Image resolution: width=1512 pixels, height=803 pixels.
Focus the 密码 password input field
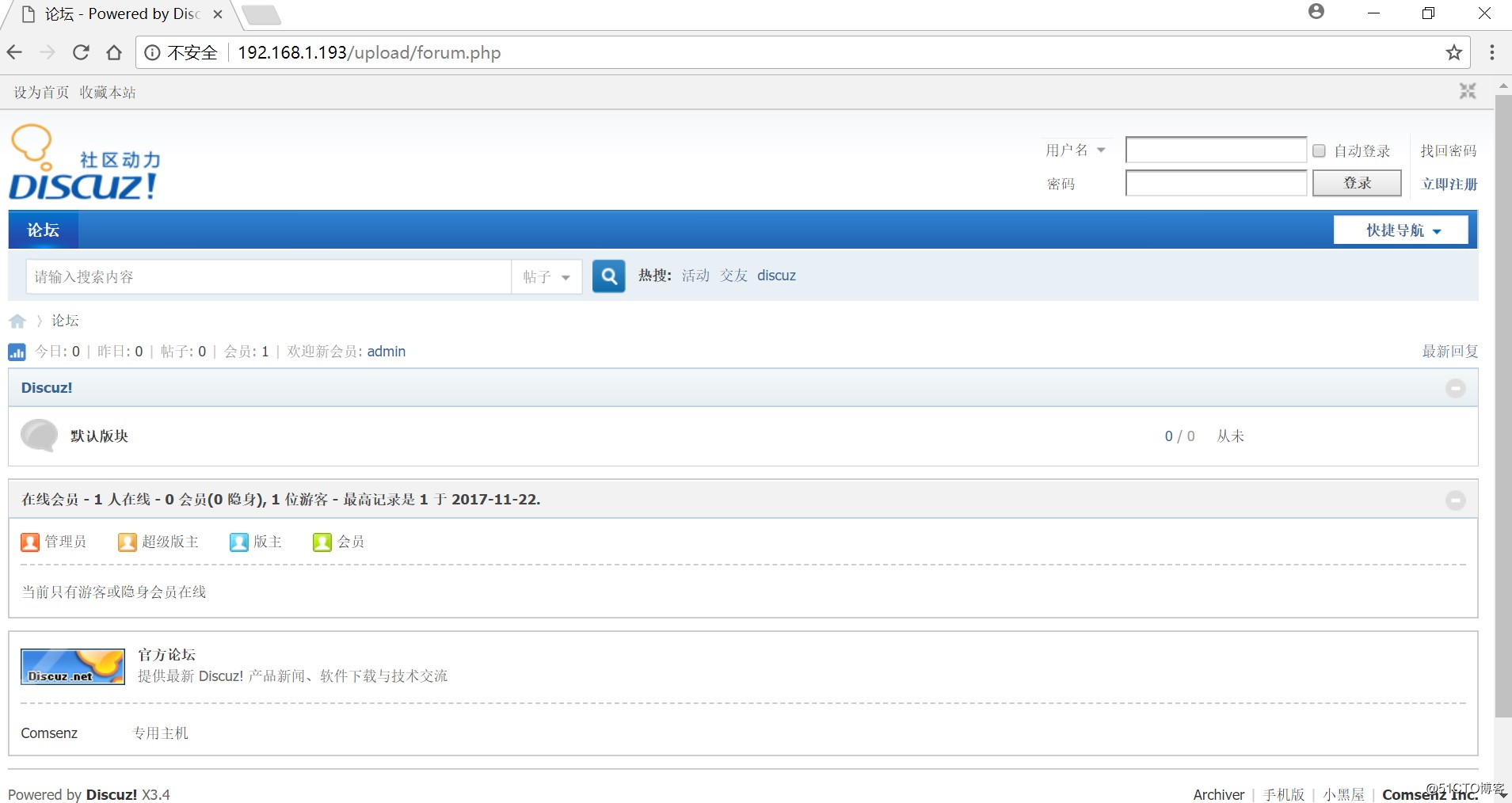1216,183
